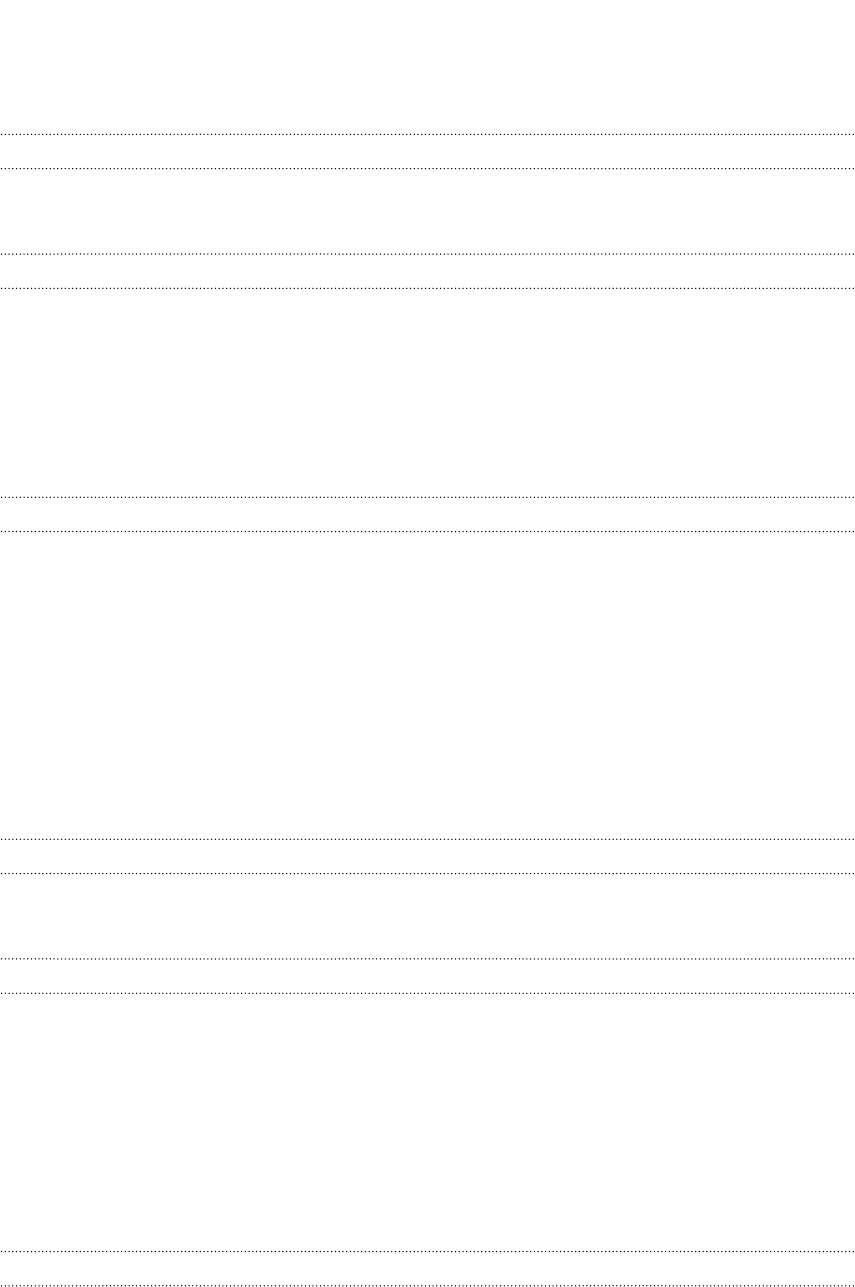Click the narrow row inside second dotted pair
The height and width of the screenshot is (1287, 855).
pyautogui.click(x=427, y=272)
